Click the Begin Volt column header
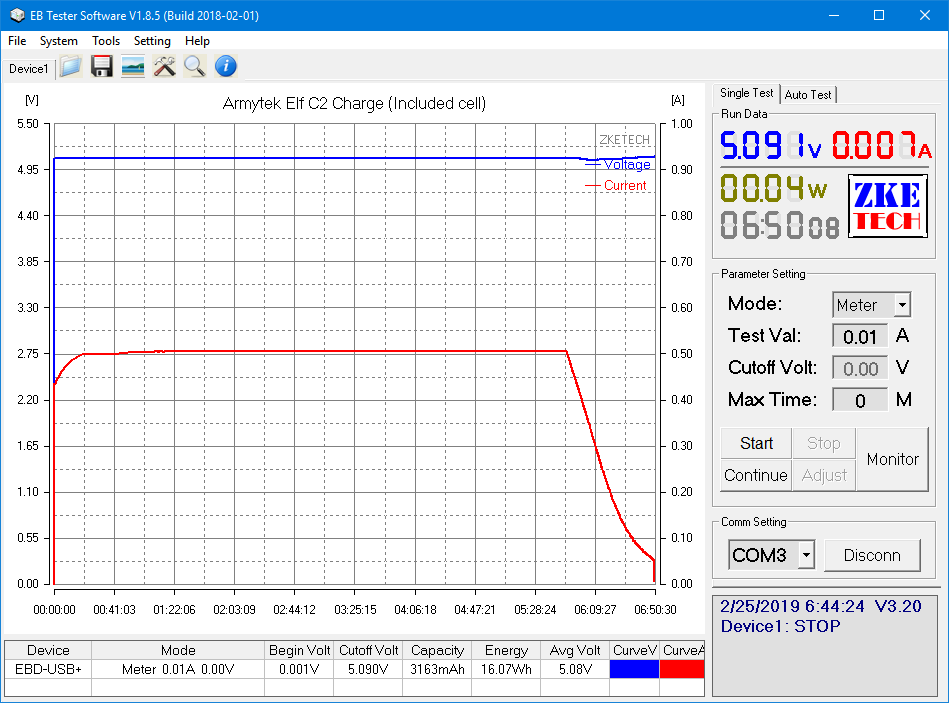The image size is (949, 703). click(299, 650)
